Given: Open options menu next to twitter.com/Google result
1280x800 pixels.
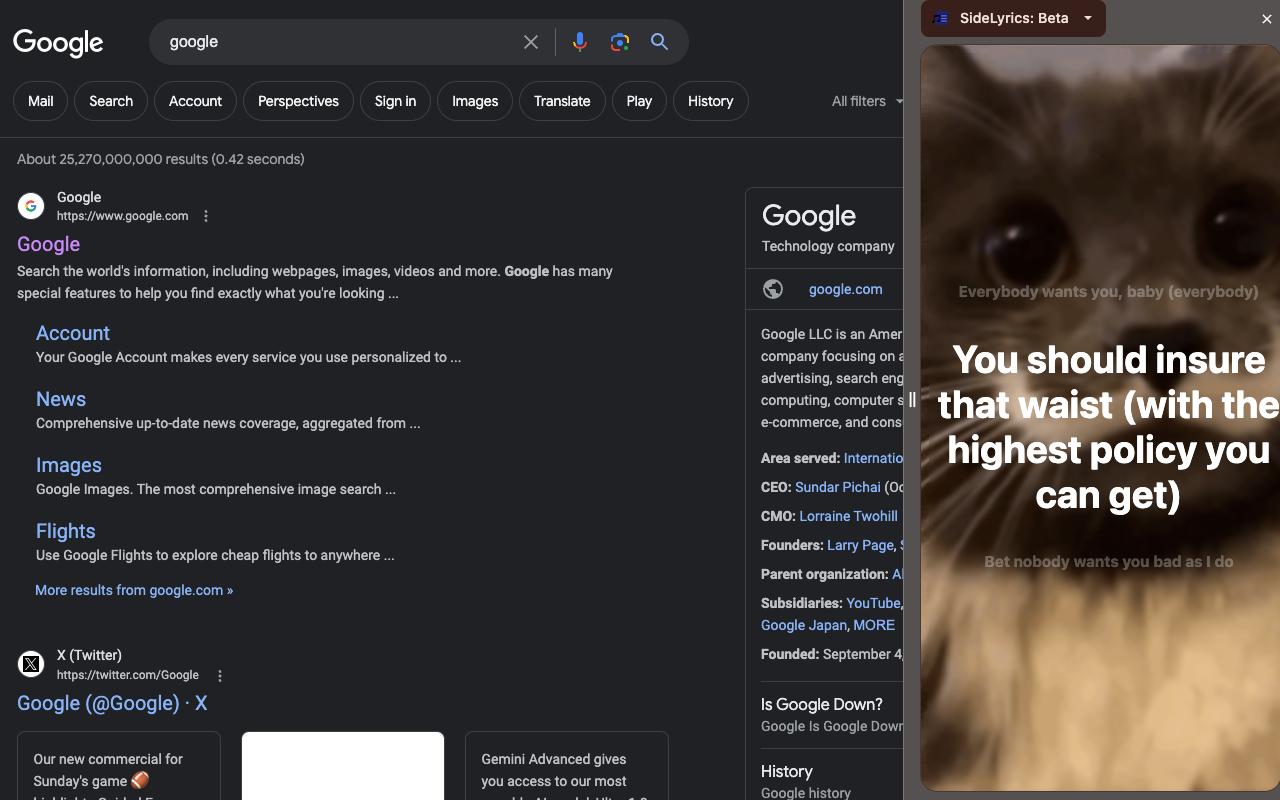Looking at the screenshot, I should pyautogui.click(x=220, y=676).
